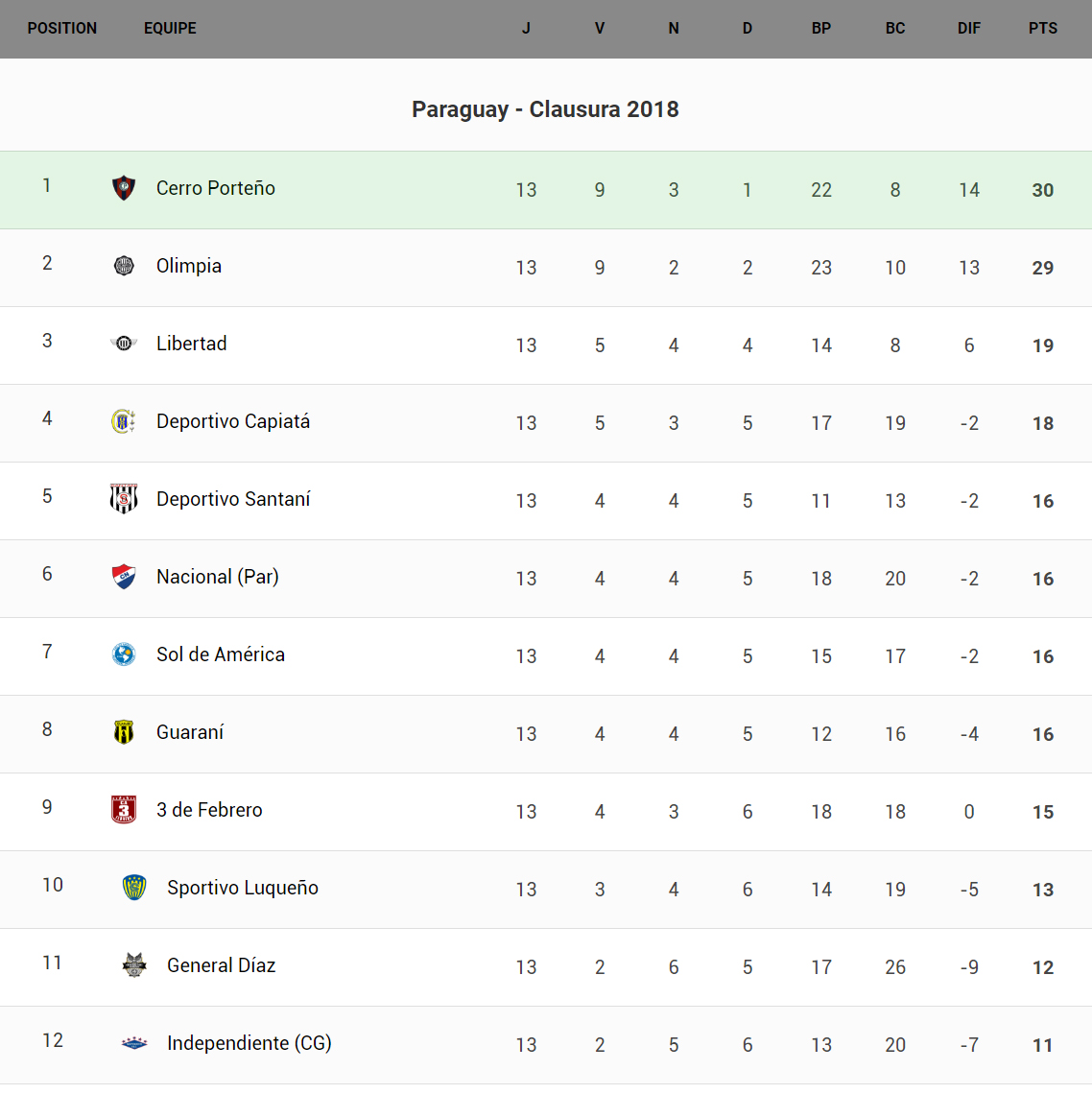Click the Nacional (Par) shield logo
The width and height of the screenshot is (1092, 1094).
pyautogui.click(x=124, y=577)
